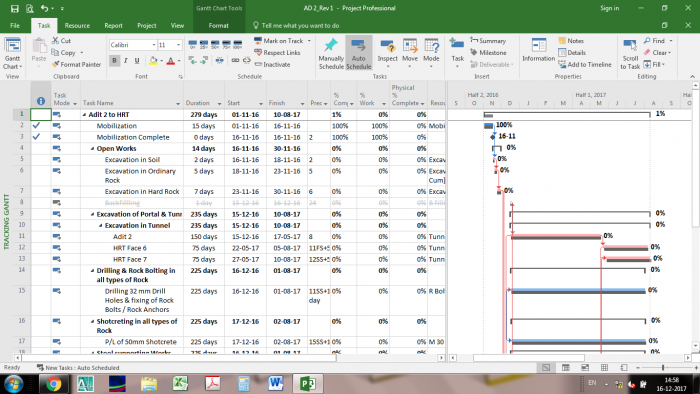Switch to the Resource ribbon tab
Viewport: 700px width, 394px height.
(x=77, y=25)
